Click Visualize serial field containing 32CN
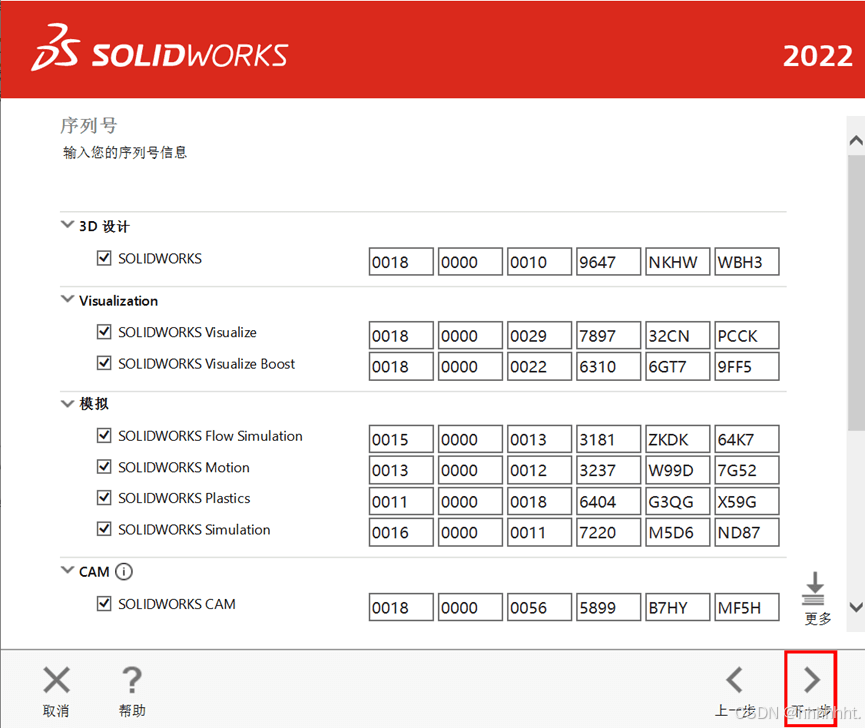This screenshot has height=728, width=865. [x=677, y=335]
